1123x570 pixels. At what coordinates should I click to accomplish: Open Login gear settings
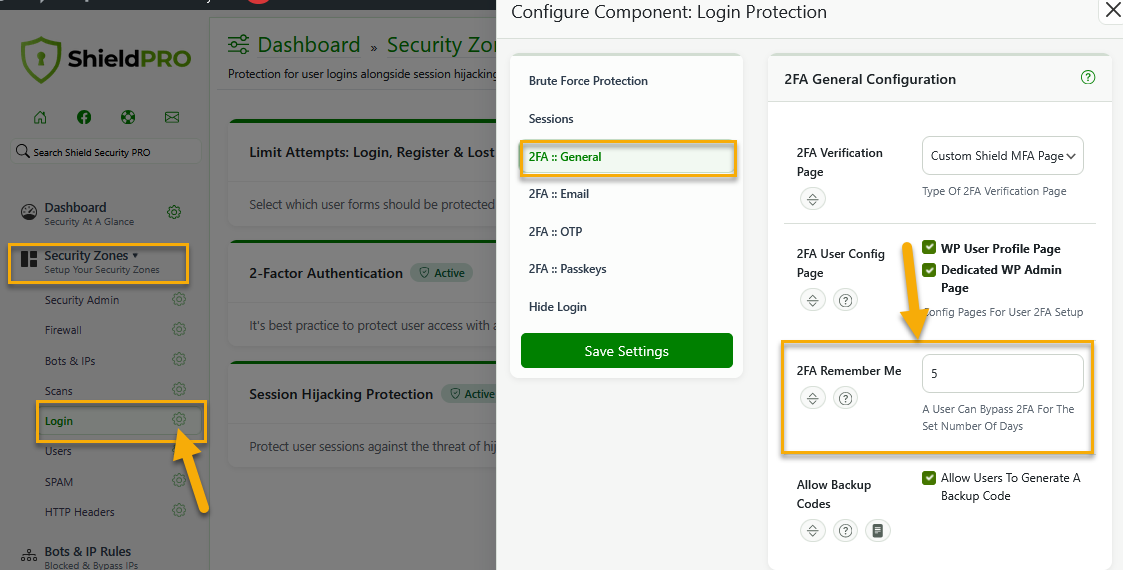pos(179,420)
